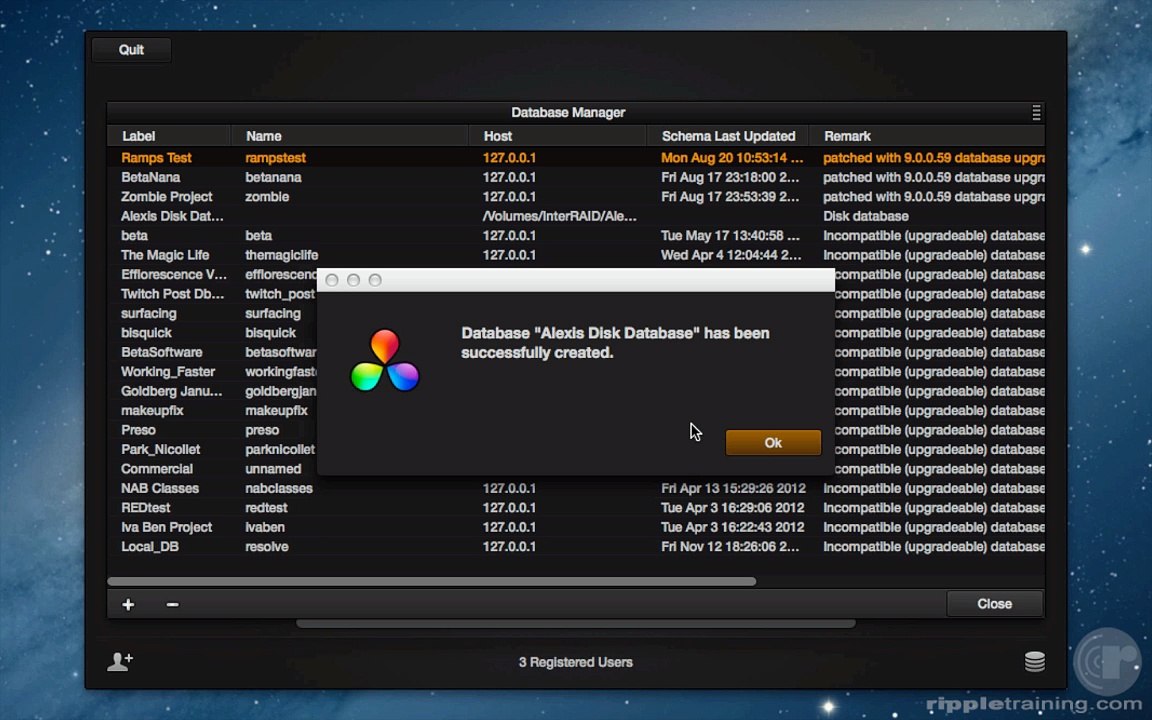Select the Zombie Project database row

click(x=576, y=197)
